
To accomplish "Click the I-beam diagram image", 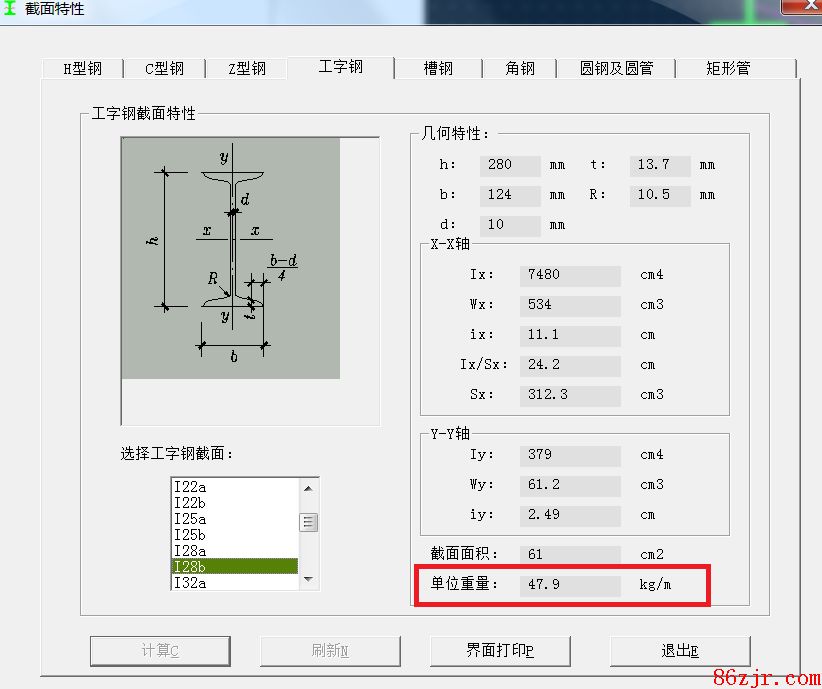I will coord(231,258).
